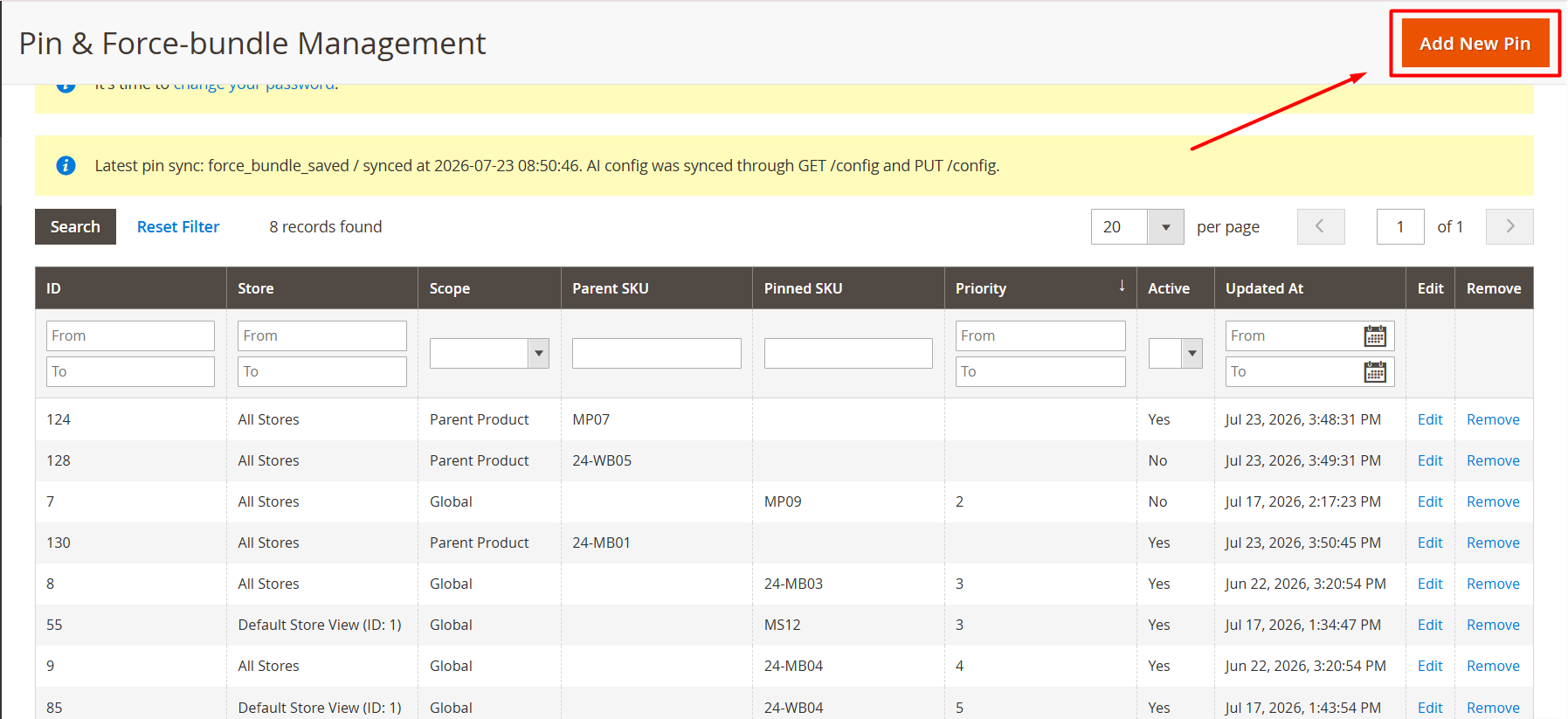This screenshot has height=719, width=1568.
Task: Click the 'Jul 23, 2026, 3:48:31 PM' cell
Action: 1310,420
